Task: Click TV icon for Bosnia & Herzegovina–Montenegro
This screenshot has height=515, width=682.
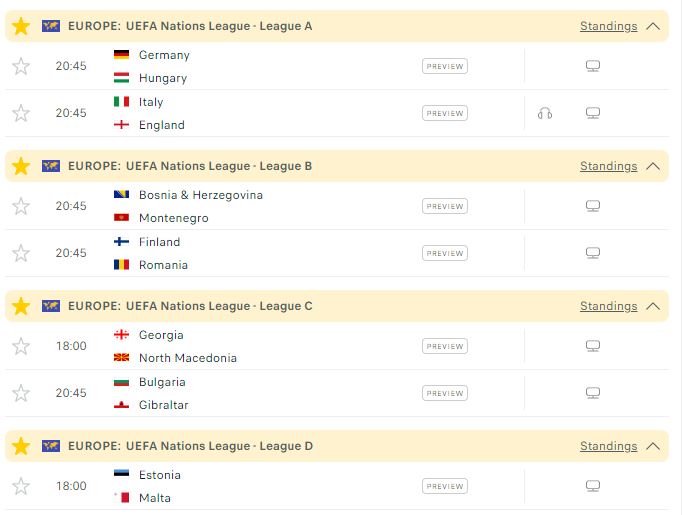Action: (x=593, y=206)
